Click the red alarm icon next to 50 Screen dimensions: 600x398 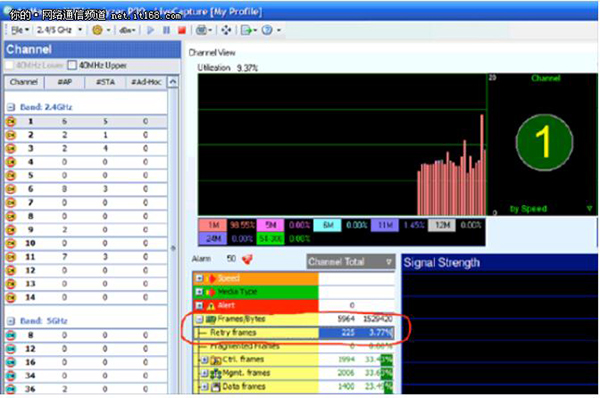click(247, 259)
